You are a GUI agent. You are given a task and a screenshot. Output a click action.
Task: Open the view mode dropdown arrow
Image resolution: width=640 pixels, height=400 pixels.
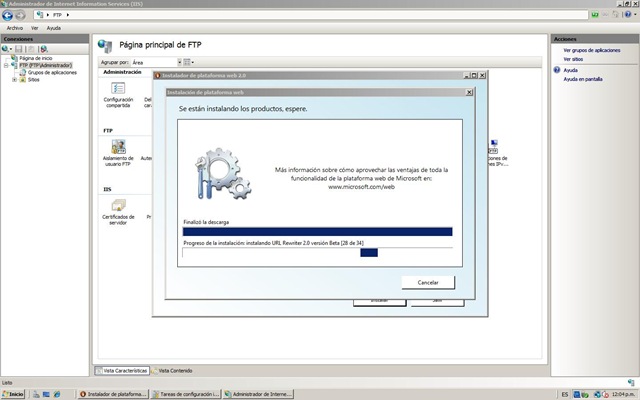click(x=193, y=62)
